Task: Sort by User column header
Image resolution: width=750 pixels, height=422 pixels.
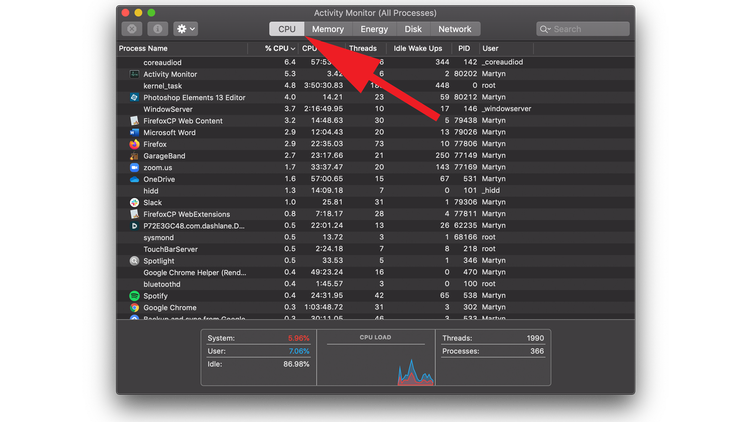Action: (x=490, y=48)
